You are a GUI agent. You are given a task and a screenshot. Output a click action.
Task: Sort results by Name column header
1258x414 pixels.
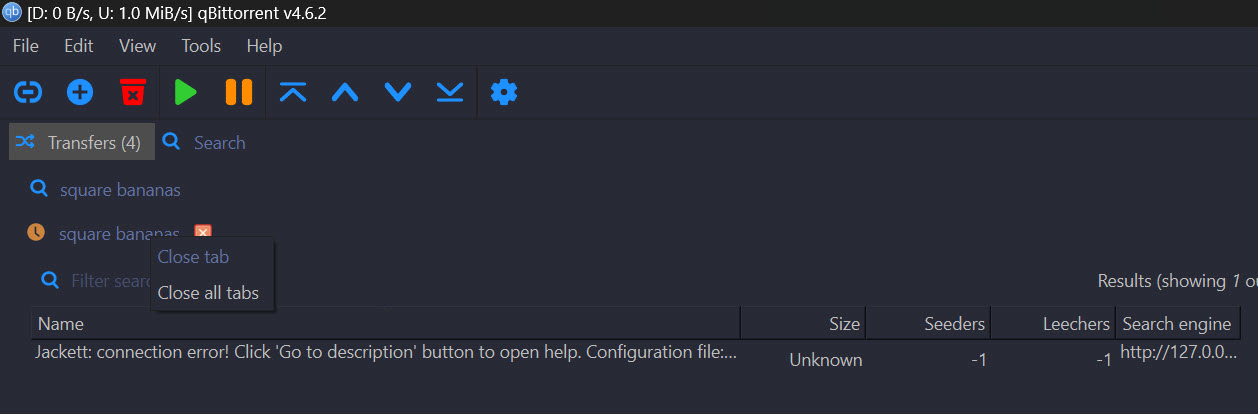click(385, 324)
